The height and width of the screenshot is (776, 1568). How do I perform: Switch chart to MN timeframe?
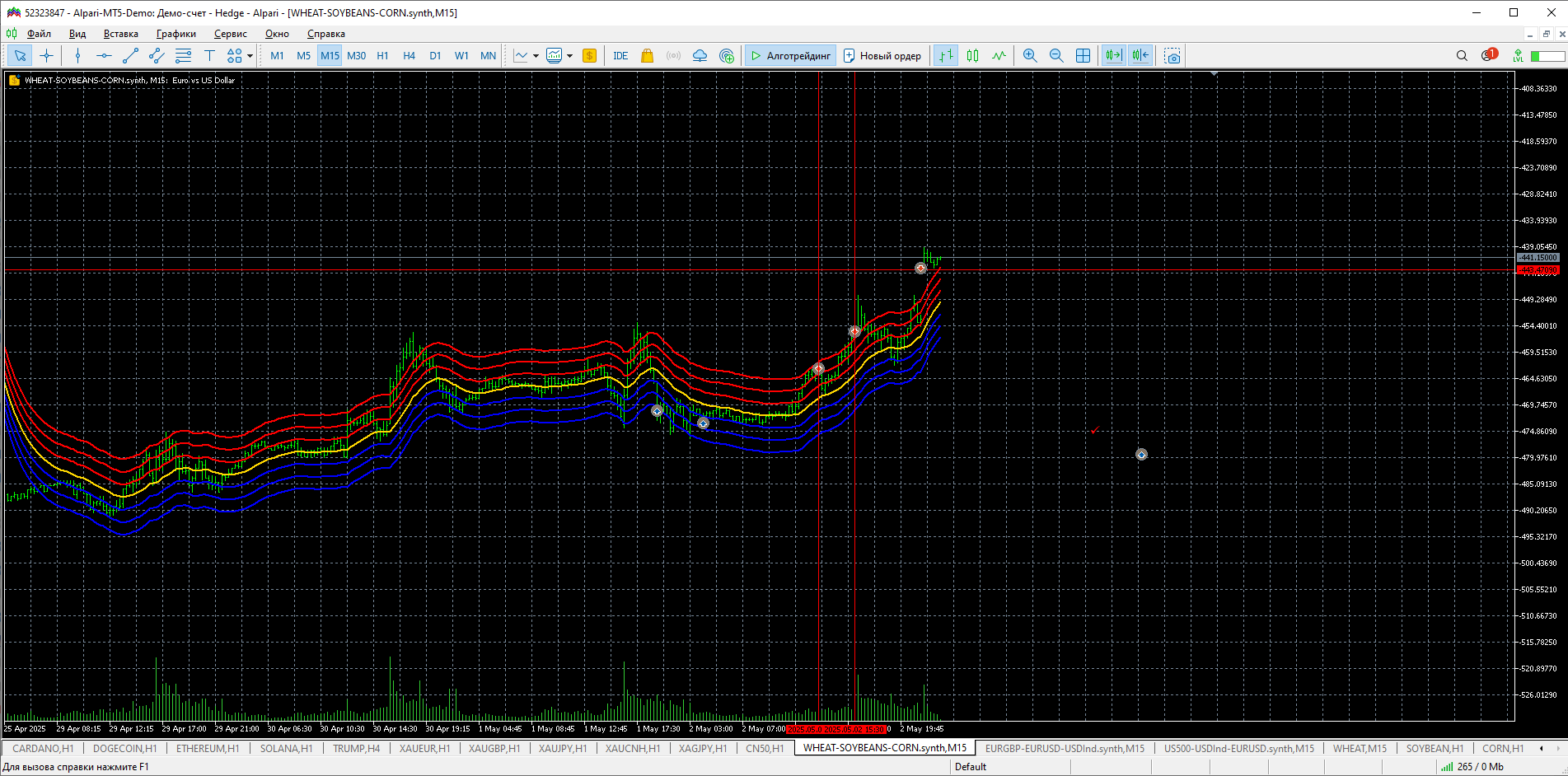488,56
